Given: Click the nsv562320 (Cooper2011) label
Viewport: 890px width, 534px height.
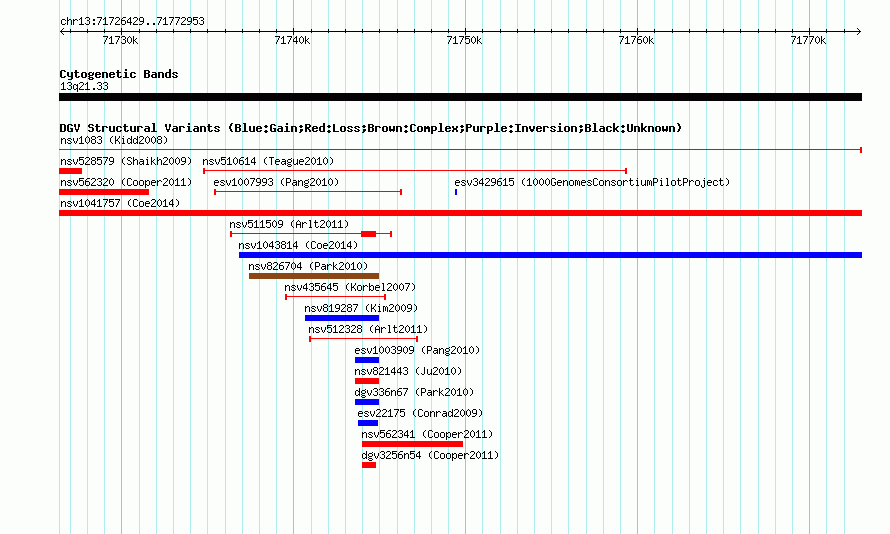Looking at the screenshot, I should click(126, 182).
